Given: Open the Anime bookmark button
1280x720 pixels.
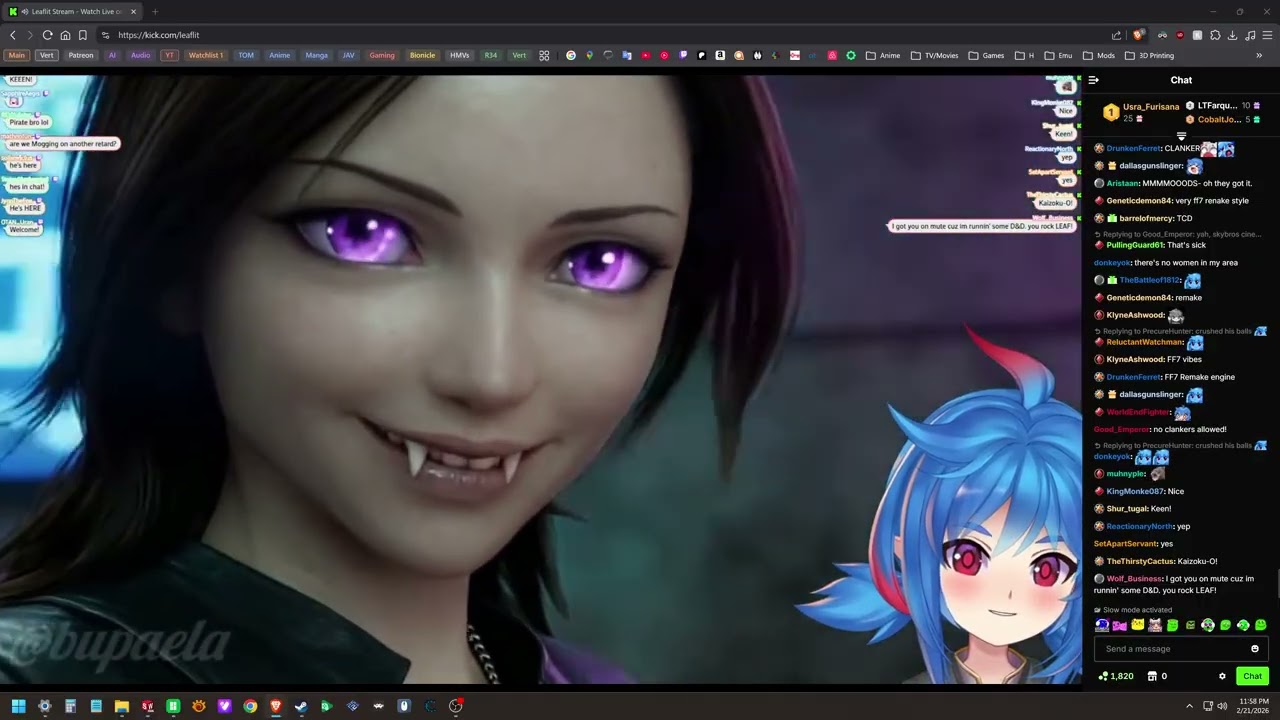Looking at the screenshot, I should click(x=279, y=56).
